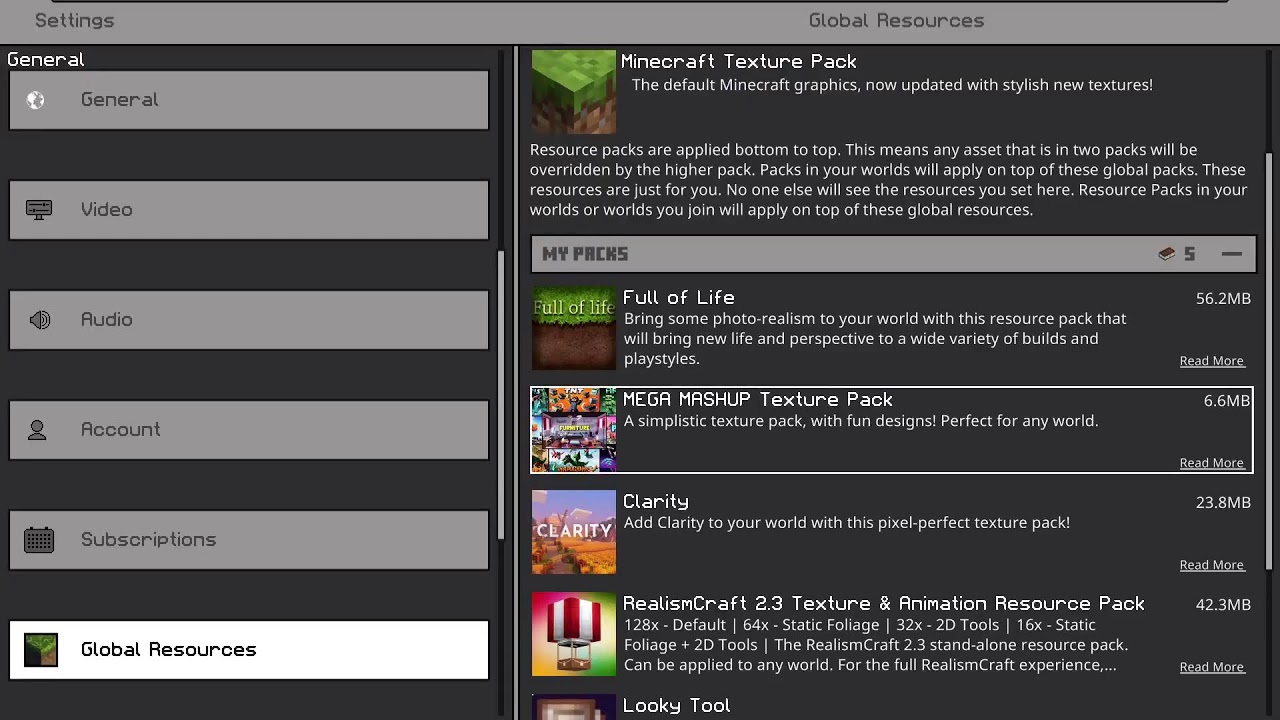Select the MEGA MASHUP Texture Pack thumbnail

[573, 430]
